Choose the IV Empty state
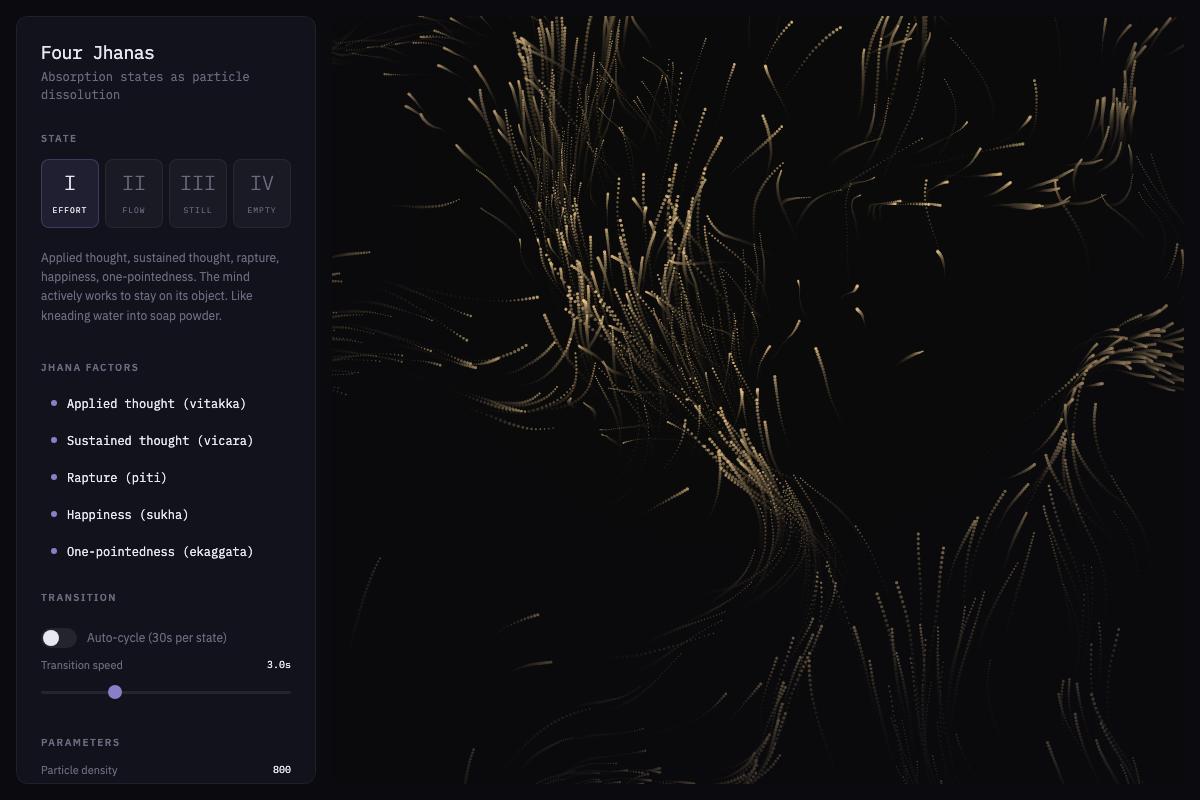 [262, 193]
